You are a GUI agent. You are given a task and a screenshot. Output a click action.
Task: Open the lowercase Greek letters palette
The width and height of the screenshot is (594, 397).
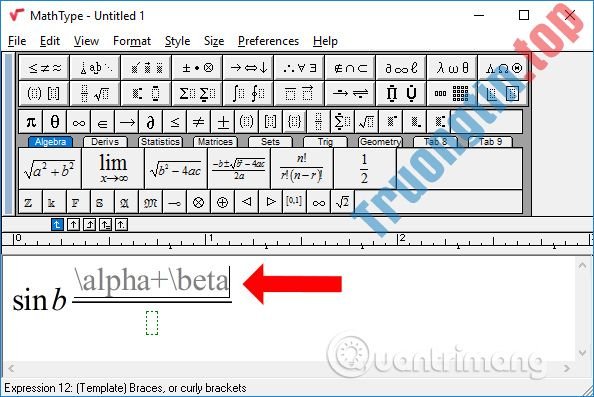point(452,68)
